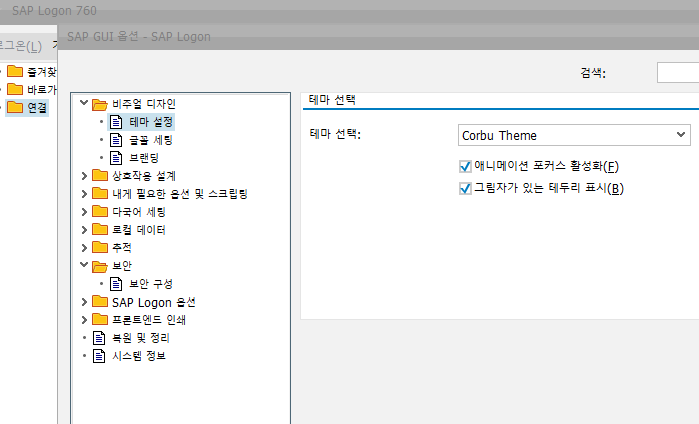Click the 다국어 세팅 folder icon
This screenshot has width=699, height=424.
[99, 211]
